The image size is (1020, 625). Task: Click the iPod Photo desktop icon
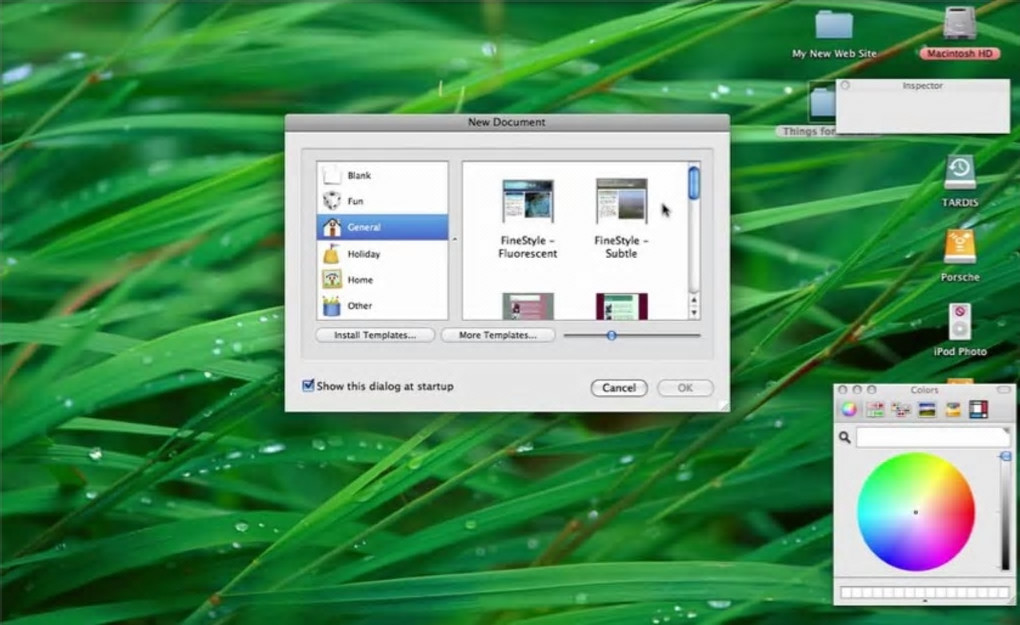point(959,322)
